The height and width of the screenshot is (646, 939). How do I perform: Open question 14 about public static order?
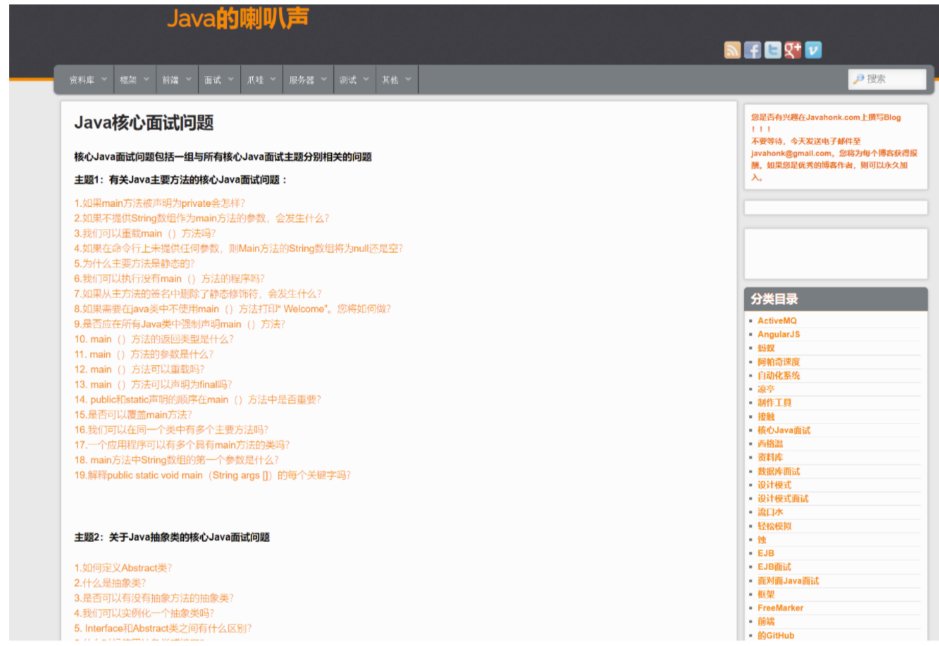(x=198, y=399)
